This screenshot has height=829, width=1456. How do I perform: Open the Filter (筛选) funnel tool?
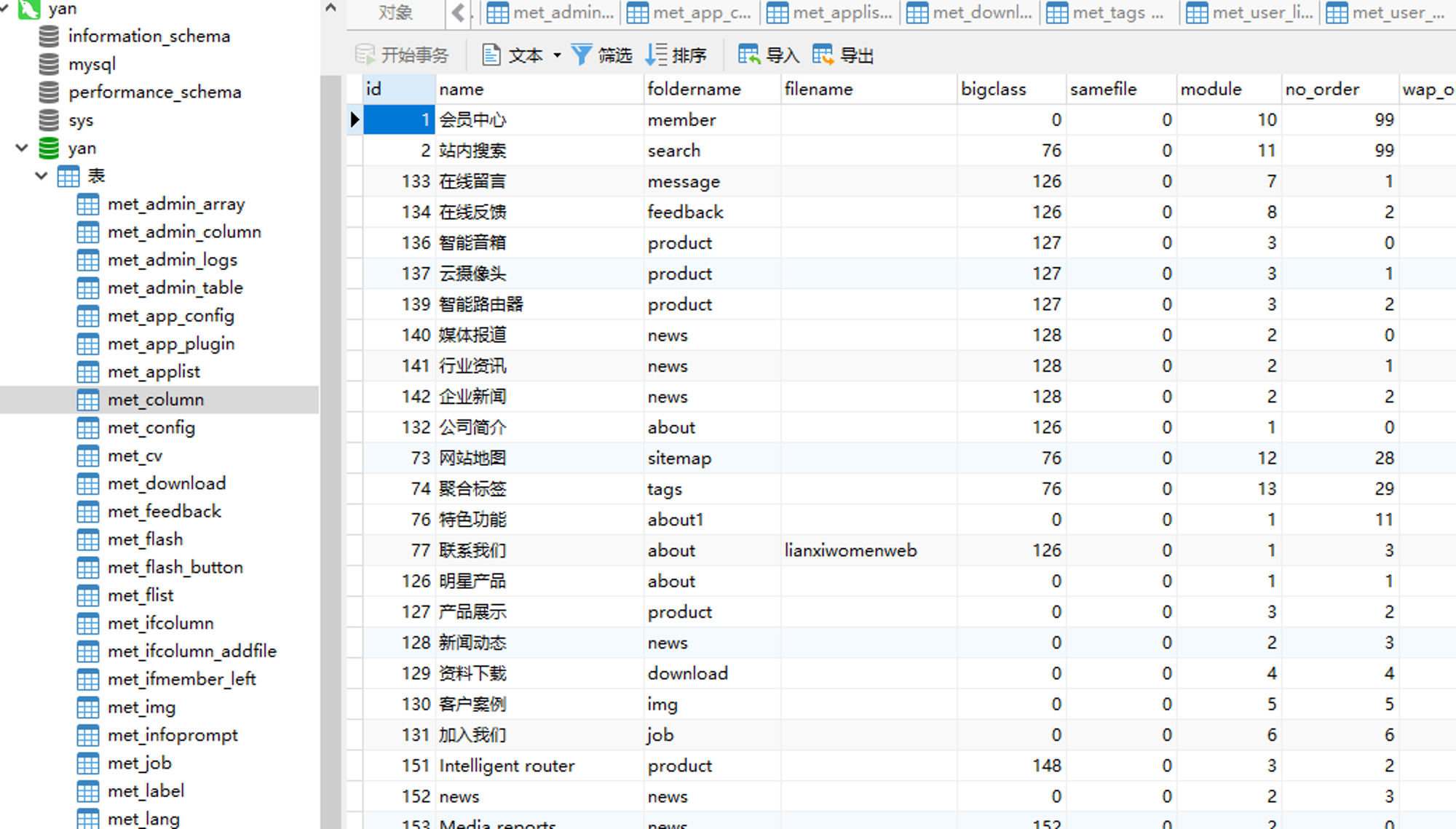click(x=582, y=55)
